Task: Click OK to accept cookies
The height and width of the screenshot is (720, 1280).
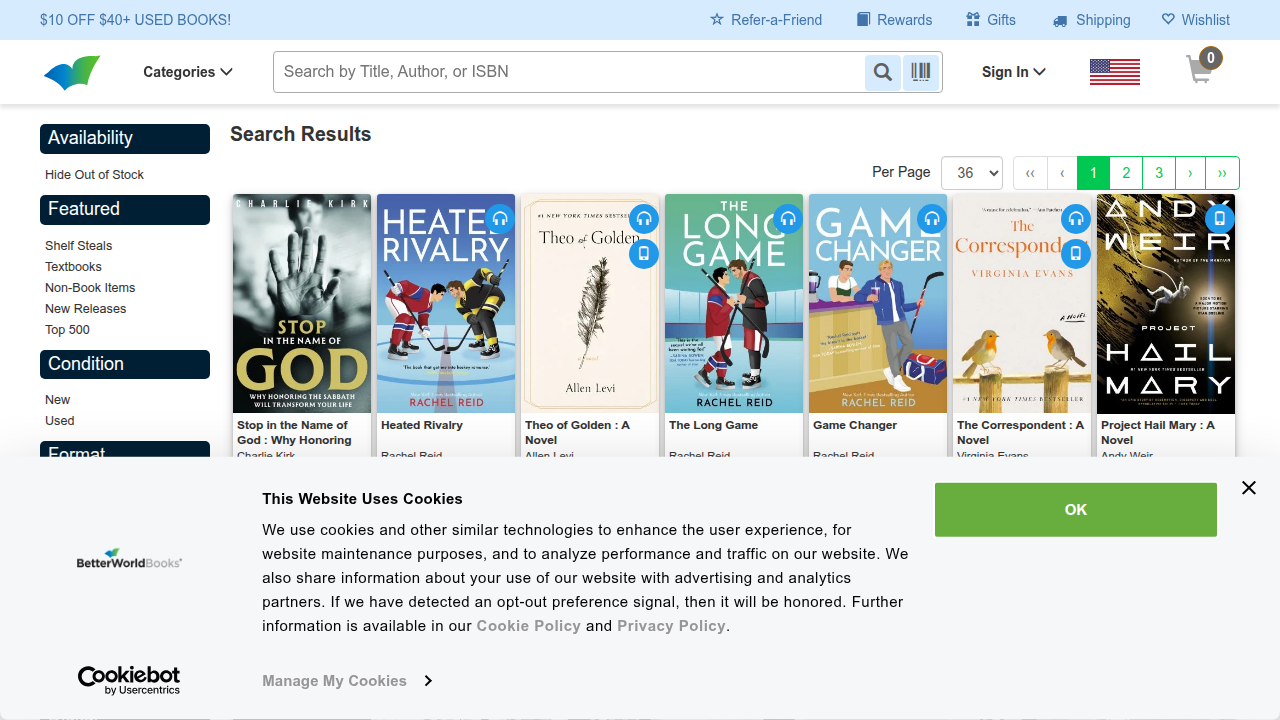Action: coord(1076,510)
